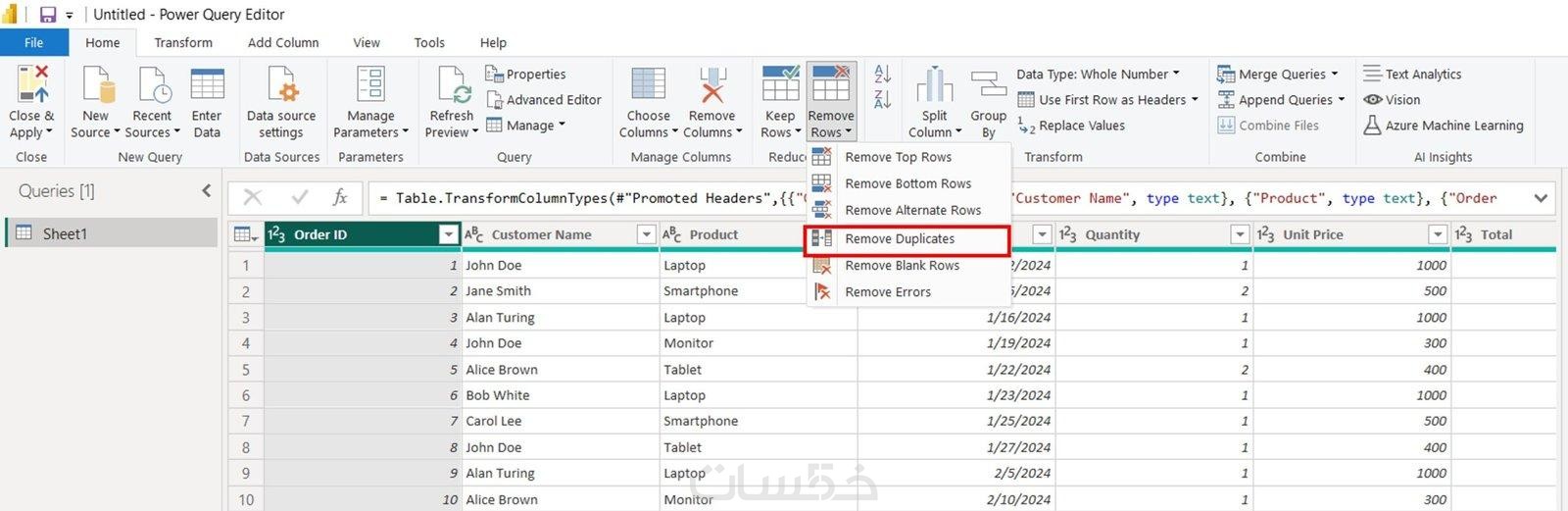Click Quantity column type icon
Viewport: 1568px width, 511px height.
[x=1067, y=234]
